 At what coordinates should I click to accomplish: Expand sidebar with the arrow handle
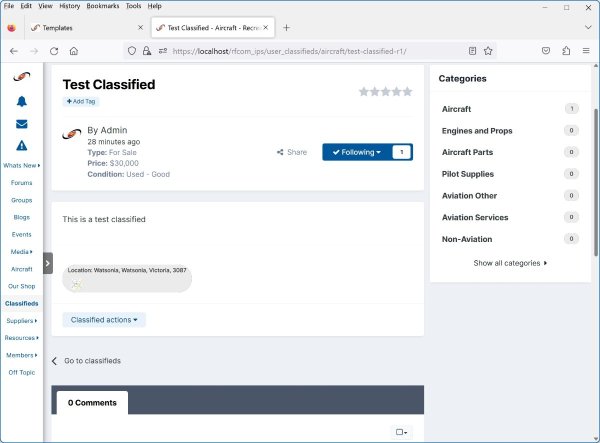47,262
